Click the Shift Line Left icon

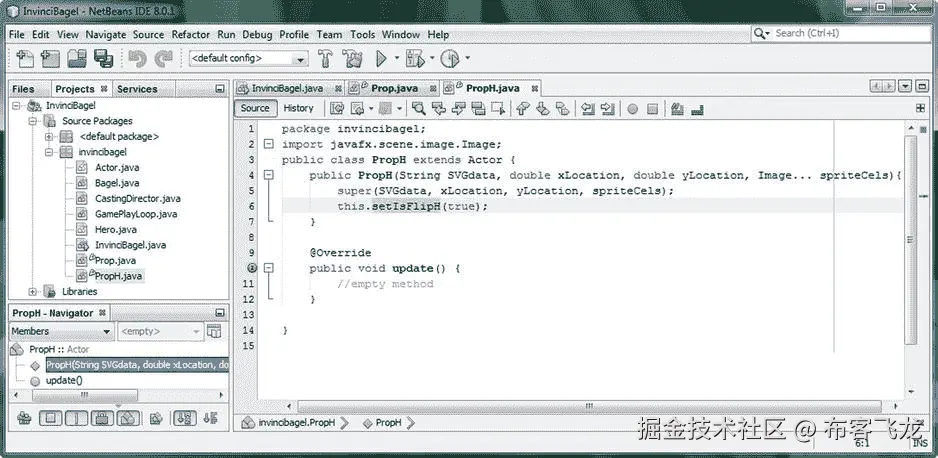pos(588,108)
